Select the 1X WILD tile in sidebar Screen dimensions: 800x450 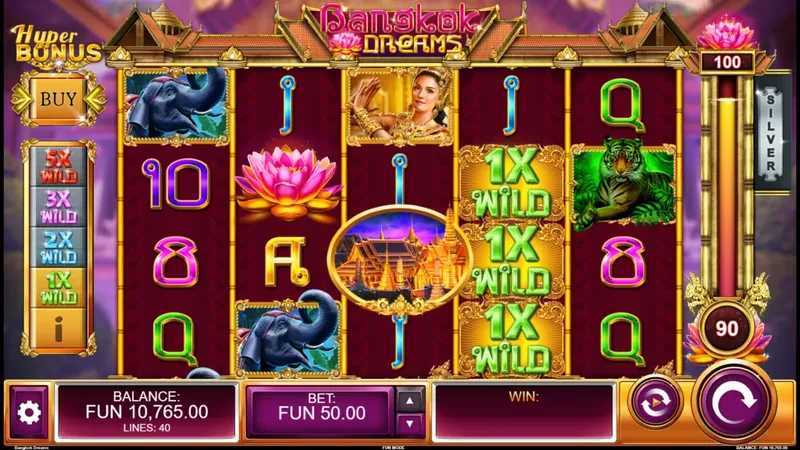(x=59, y=288)
